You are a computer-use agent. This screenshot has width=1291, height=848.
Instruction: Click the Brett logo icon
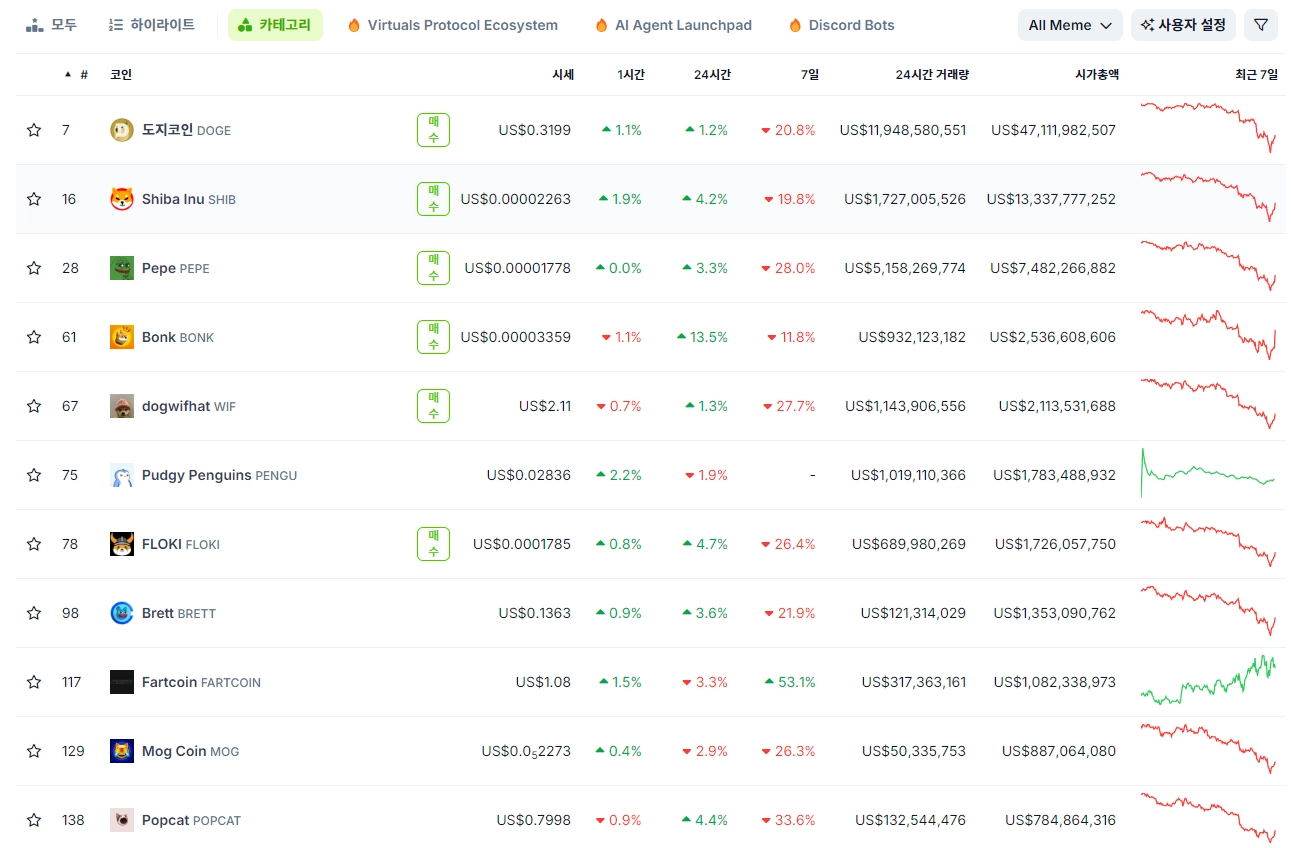point(122,613)
